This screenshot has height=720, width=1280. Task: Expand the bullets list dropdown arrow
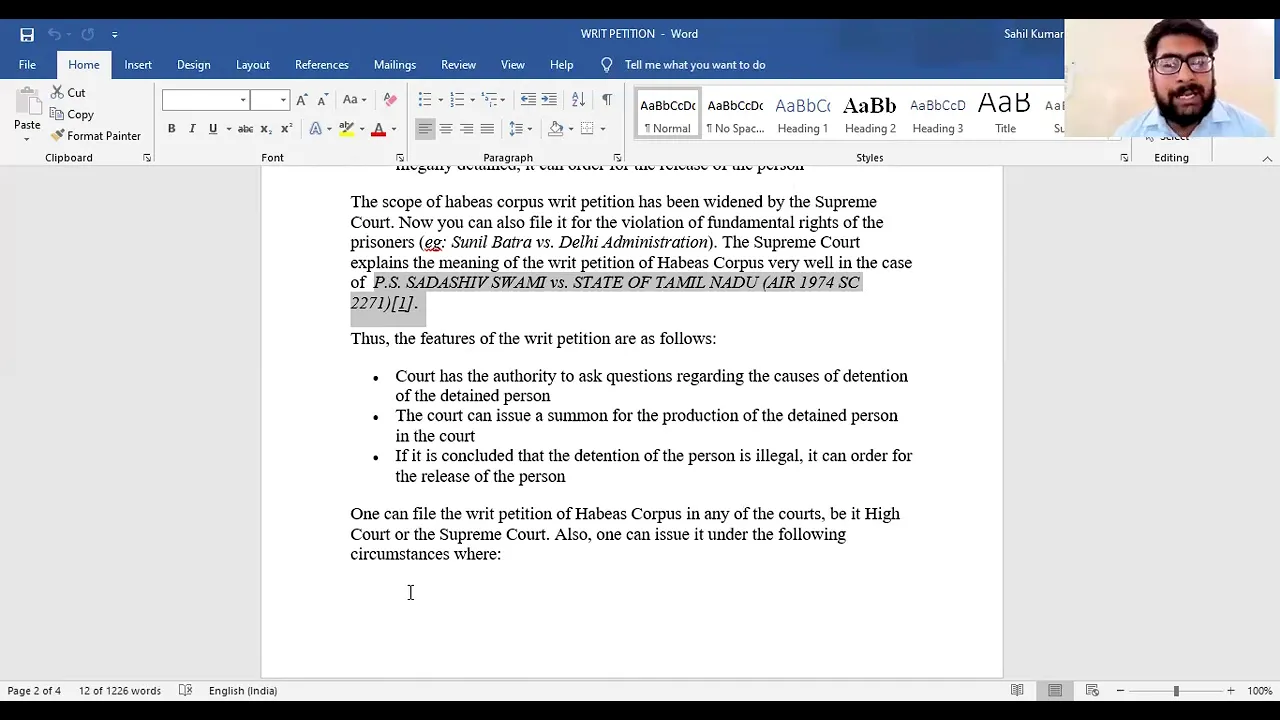[440, 100]
